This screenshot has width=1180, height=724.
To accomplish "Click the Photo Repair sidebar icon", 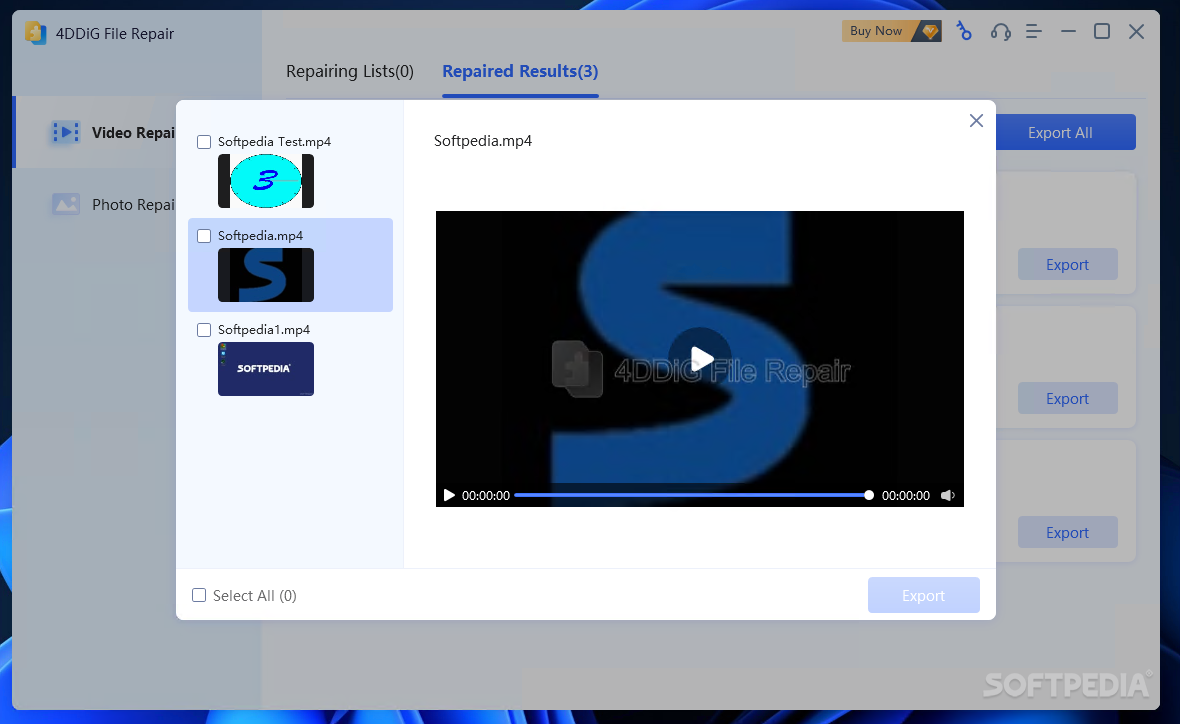I will pyautogui.click(x=65, y=204).
